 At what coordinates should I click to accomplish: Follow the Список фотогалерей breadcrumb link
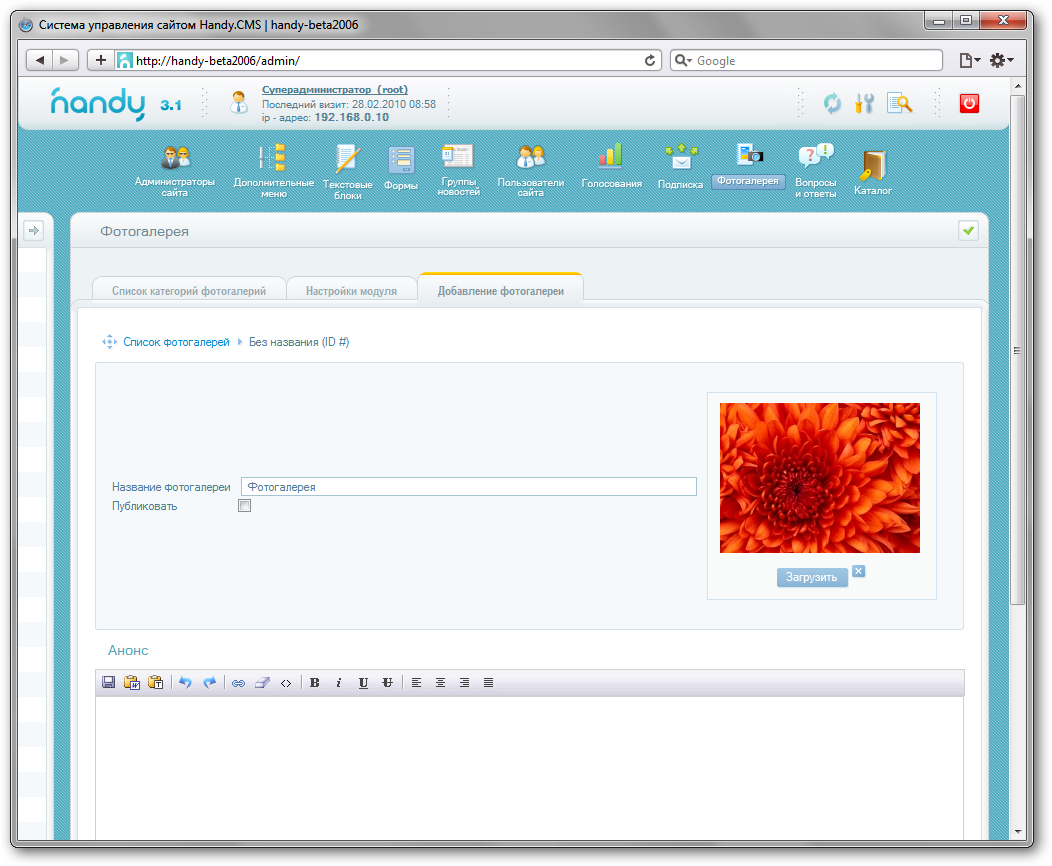point(176,342)
